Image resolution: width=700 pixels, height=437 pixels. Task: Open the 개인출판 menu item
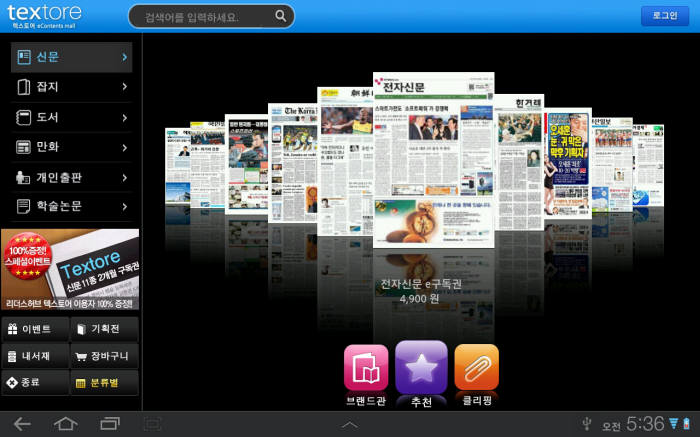click(70, 177)
